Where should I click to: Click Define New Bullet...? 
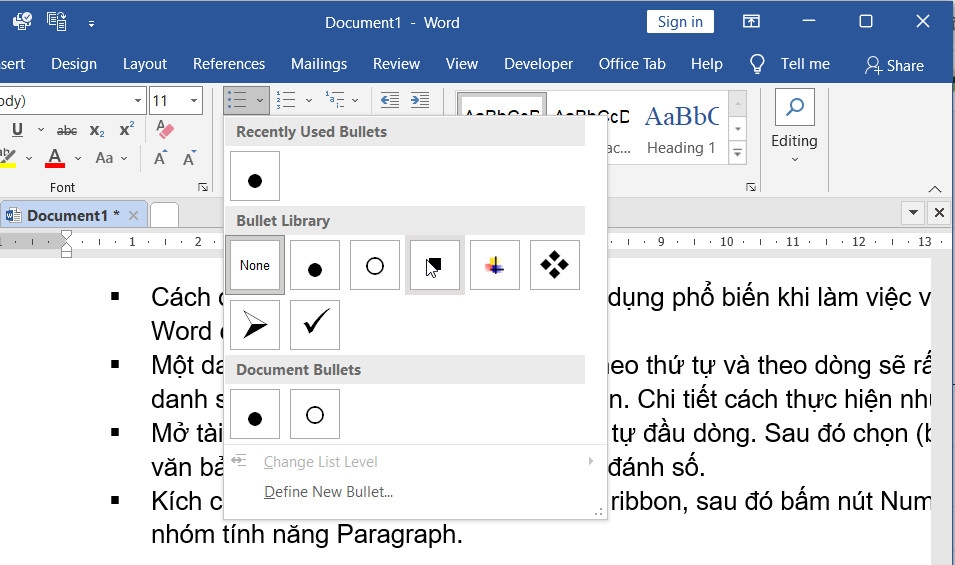(x=328, y=492)
